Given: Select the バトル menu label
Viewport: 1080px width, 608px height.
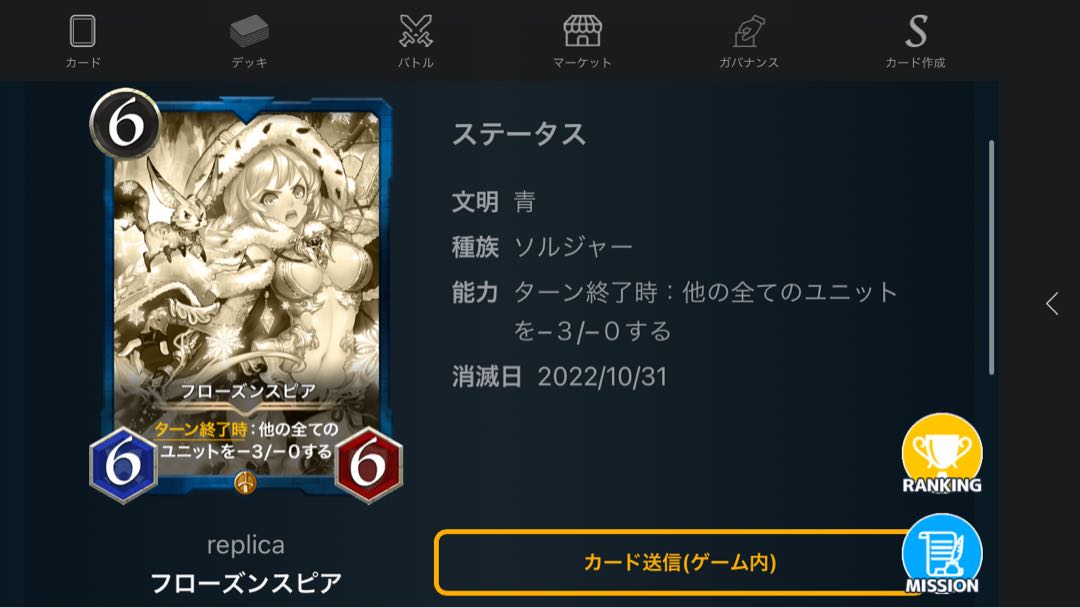Looking at the screenshot, I should coord(416,63).
